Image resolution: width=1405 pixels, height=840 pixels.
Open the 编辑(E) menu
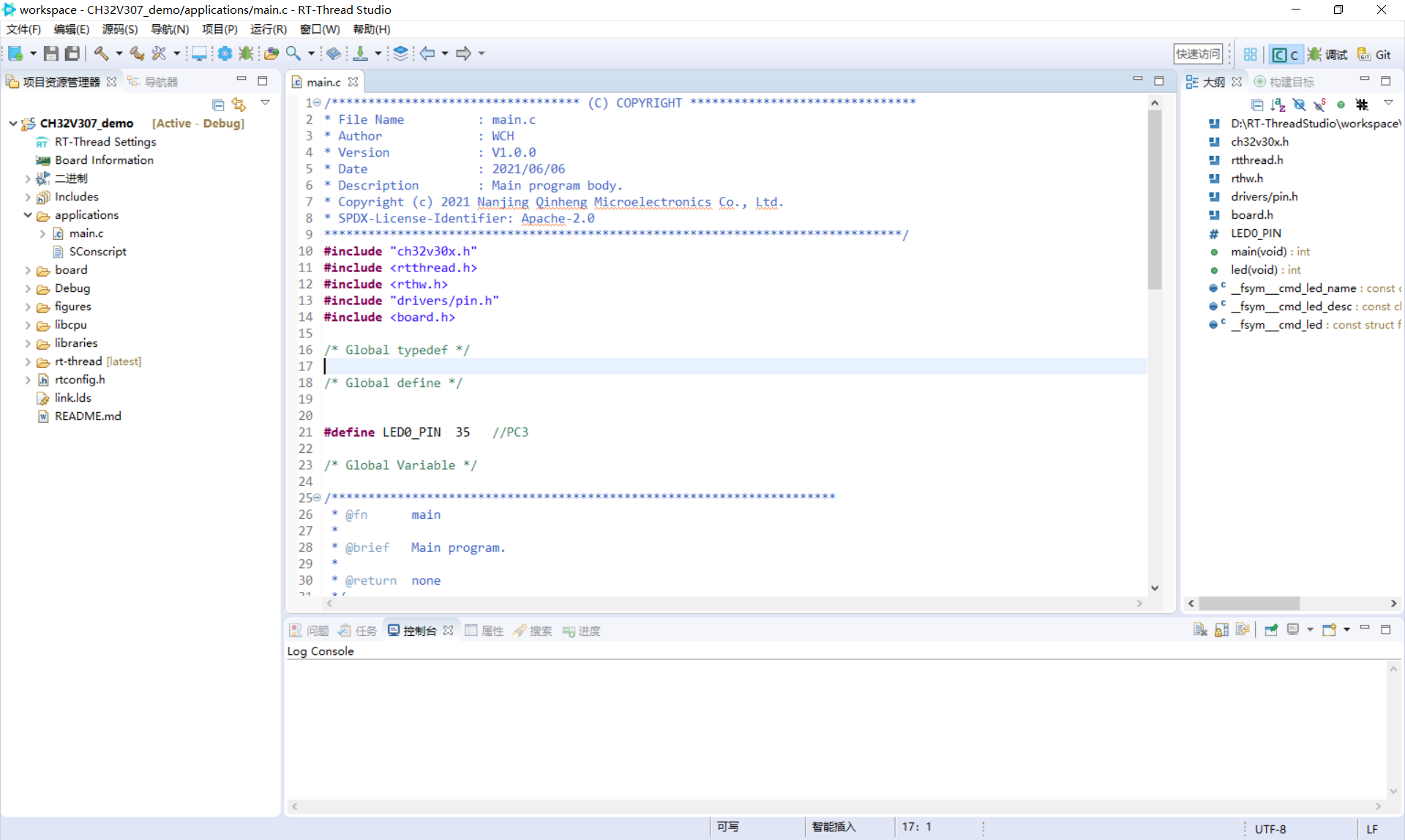[x=72, y=29]
